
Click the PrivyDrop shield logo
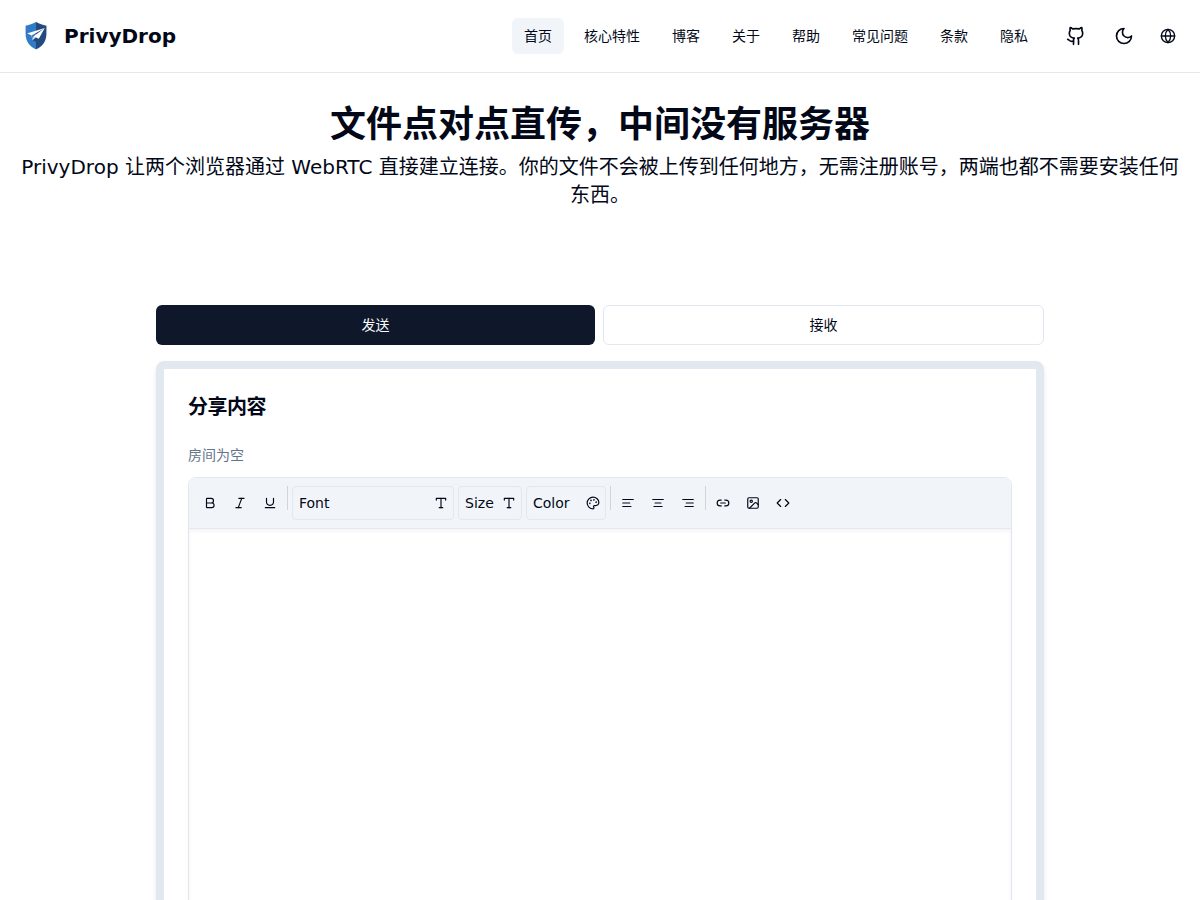[36, 36]
